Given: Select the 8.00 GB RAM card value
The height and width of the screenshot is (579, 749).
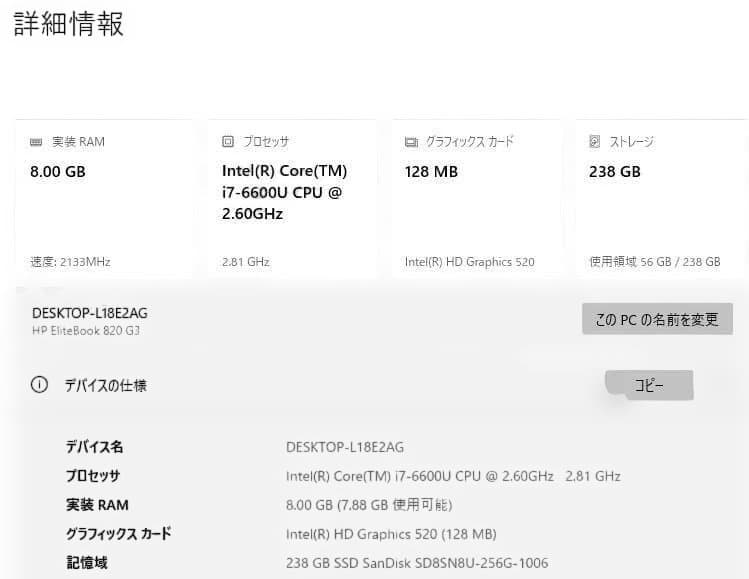Looking at the screenshot, I should click(x=58, y=172).
